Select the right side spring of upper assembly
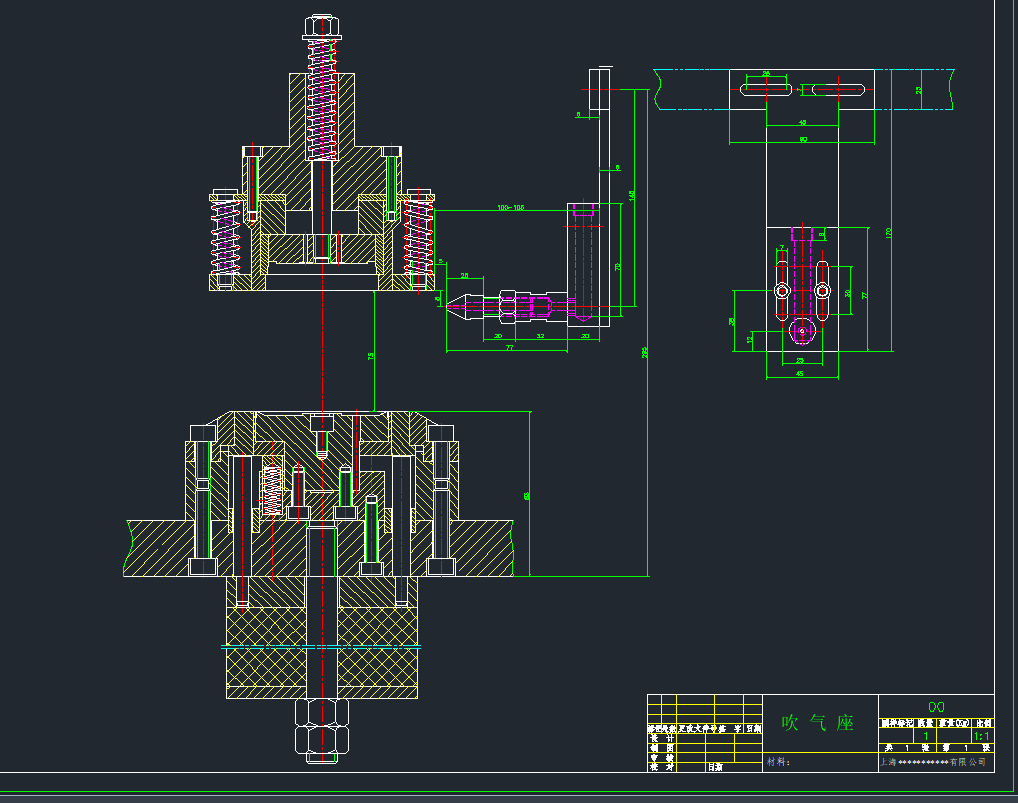This screenshot has width=1018, height=803. point(417,238)
